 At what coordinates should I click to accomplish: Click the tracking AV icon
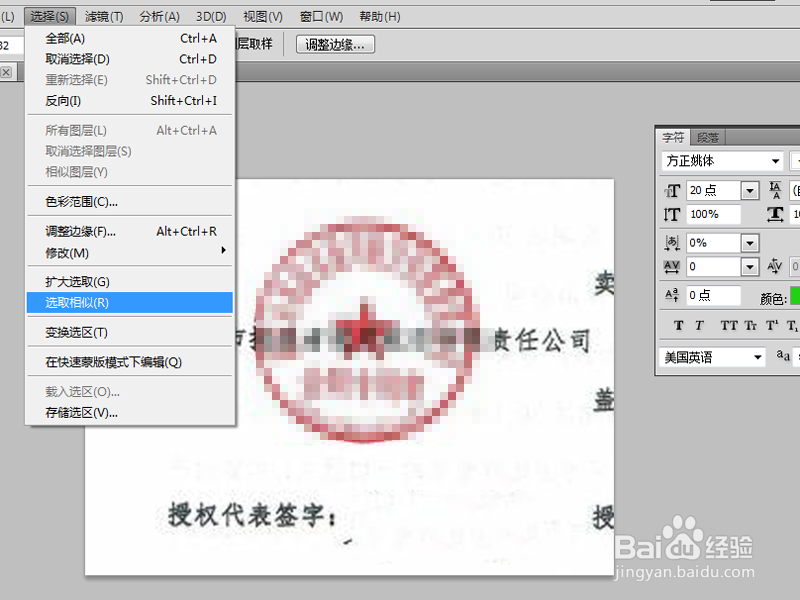coord(672,267)
